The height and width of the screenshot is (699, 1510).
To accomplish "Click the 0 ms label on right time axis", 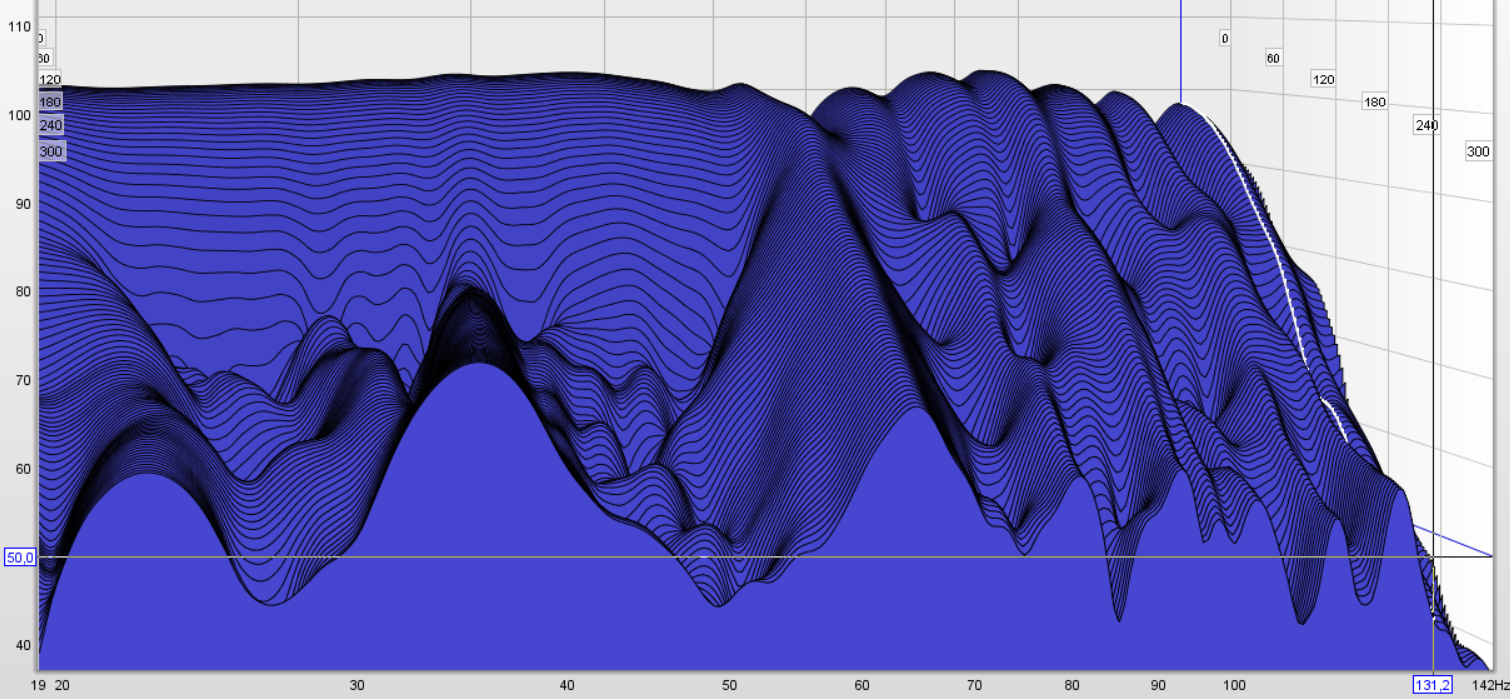I will [1224, 38].
